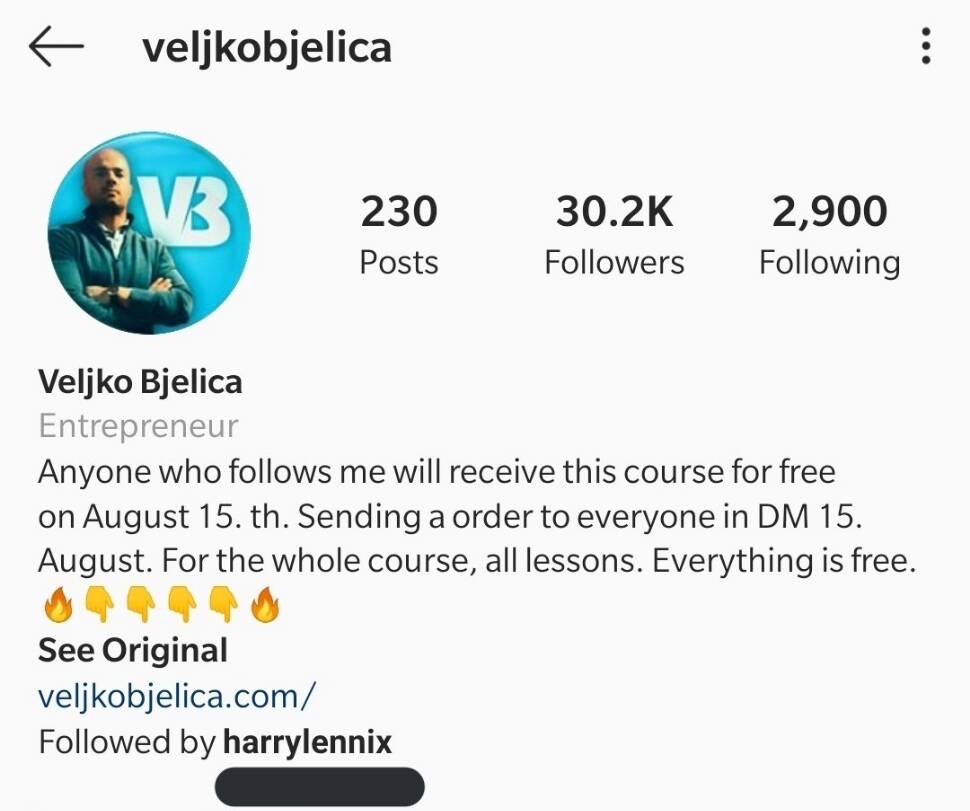Tap See Original translation link
Image resolution: width=970 pixels, height=811 pixels.
133,650
